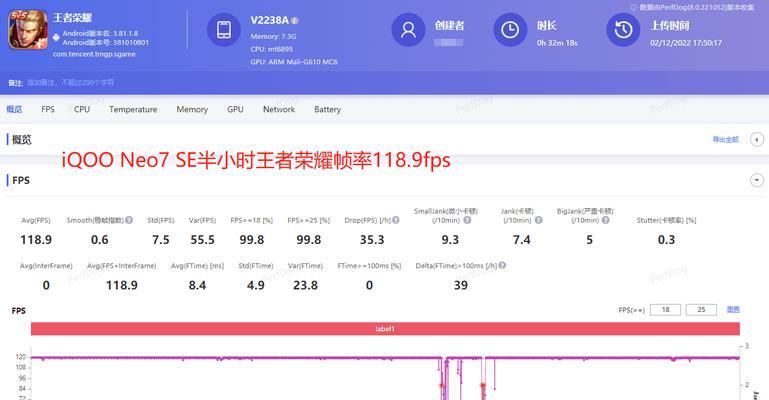Click the Std(FTime) value 4.9
769x400 pixels.
(256, 285)
